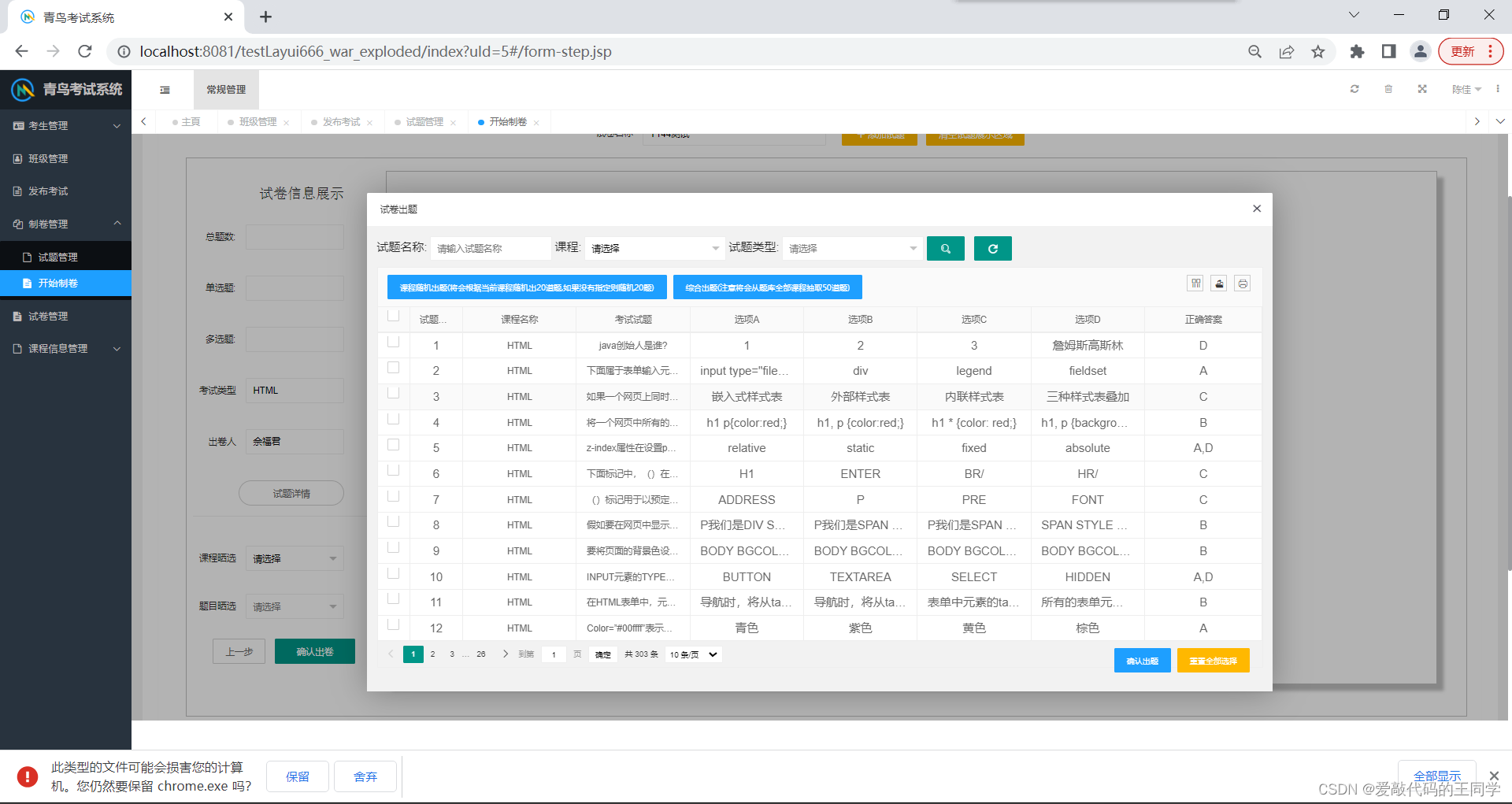Click the search magnifier icon in the dialog
Image resolution: width=1512 pixels, height=804 pixels.
pos(945,248)
